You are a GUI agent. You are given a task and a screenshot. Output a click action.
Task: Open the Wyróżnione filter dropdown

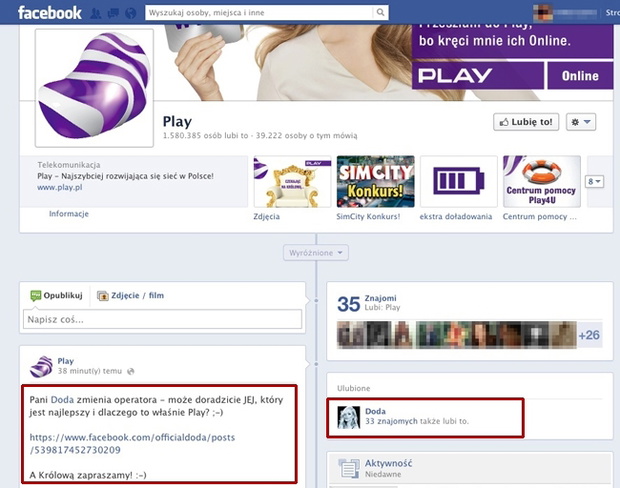(x=316, y=253)
